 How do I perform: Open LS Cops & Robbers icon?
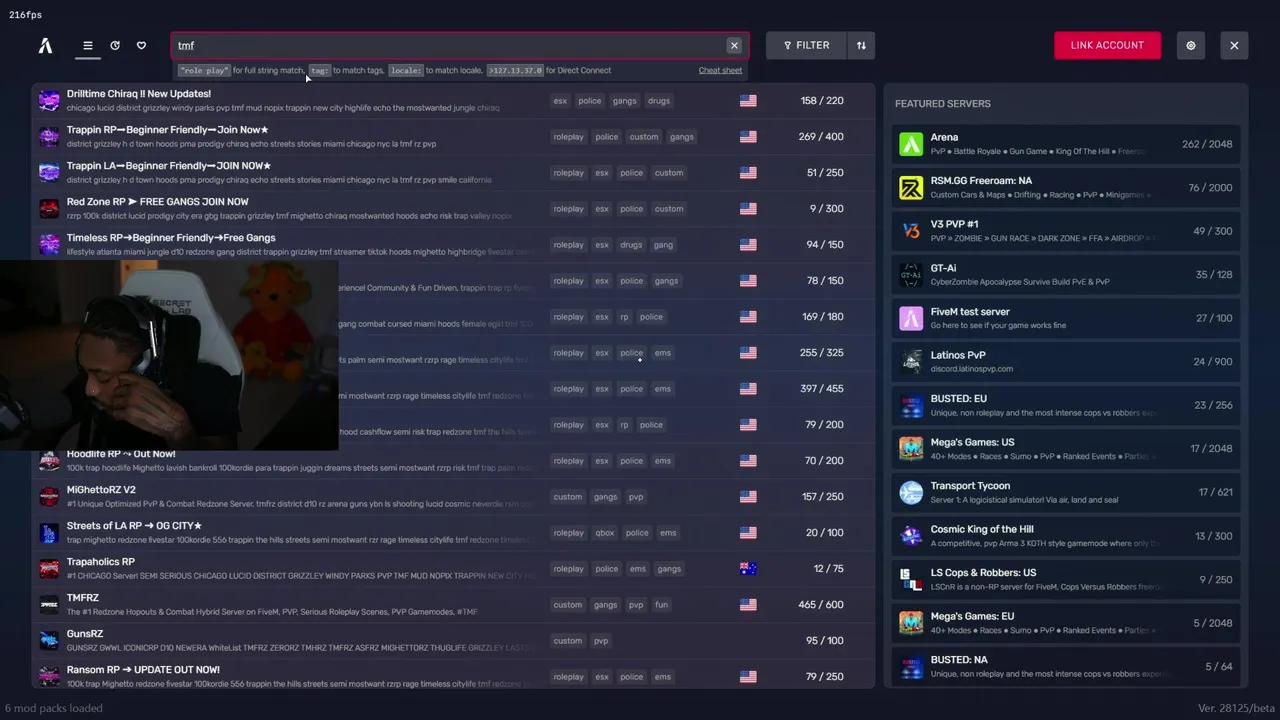point(911,579)
